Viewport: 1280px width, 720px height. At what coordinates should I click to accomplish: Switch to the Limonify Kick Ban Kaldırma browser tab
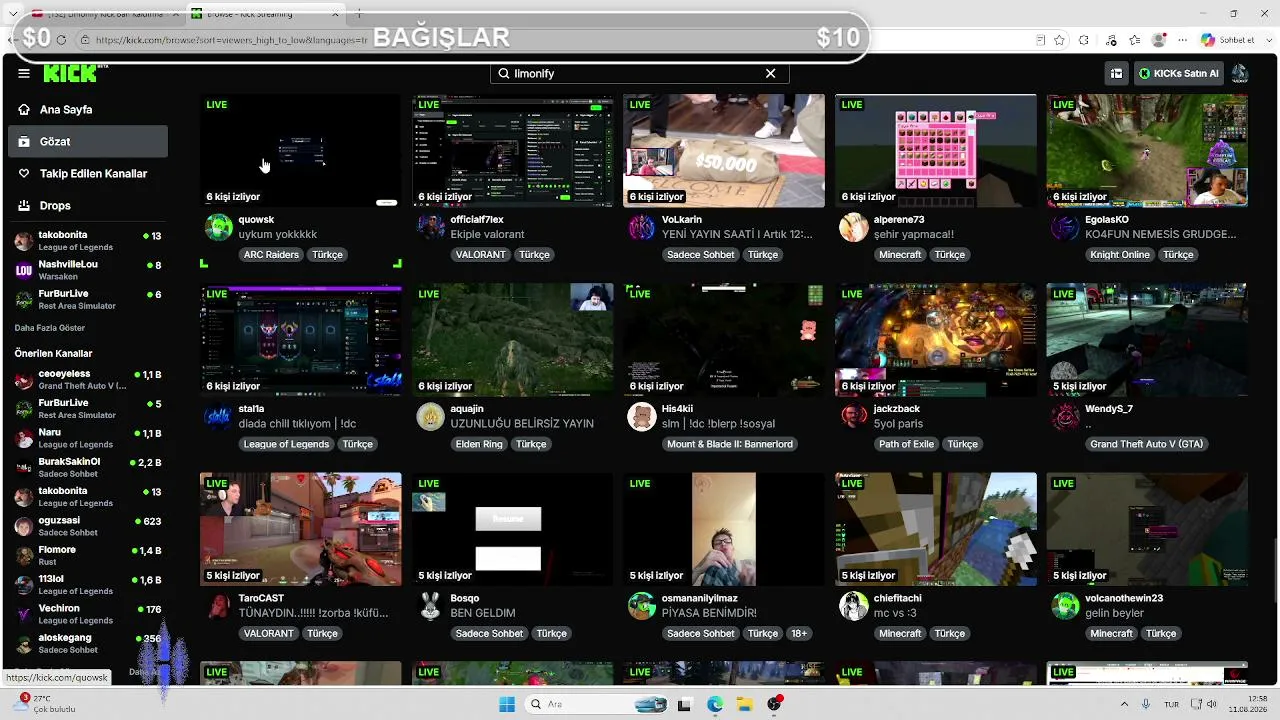(x=103, y=14)
